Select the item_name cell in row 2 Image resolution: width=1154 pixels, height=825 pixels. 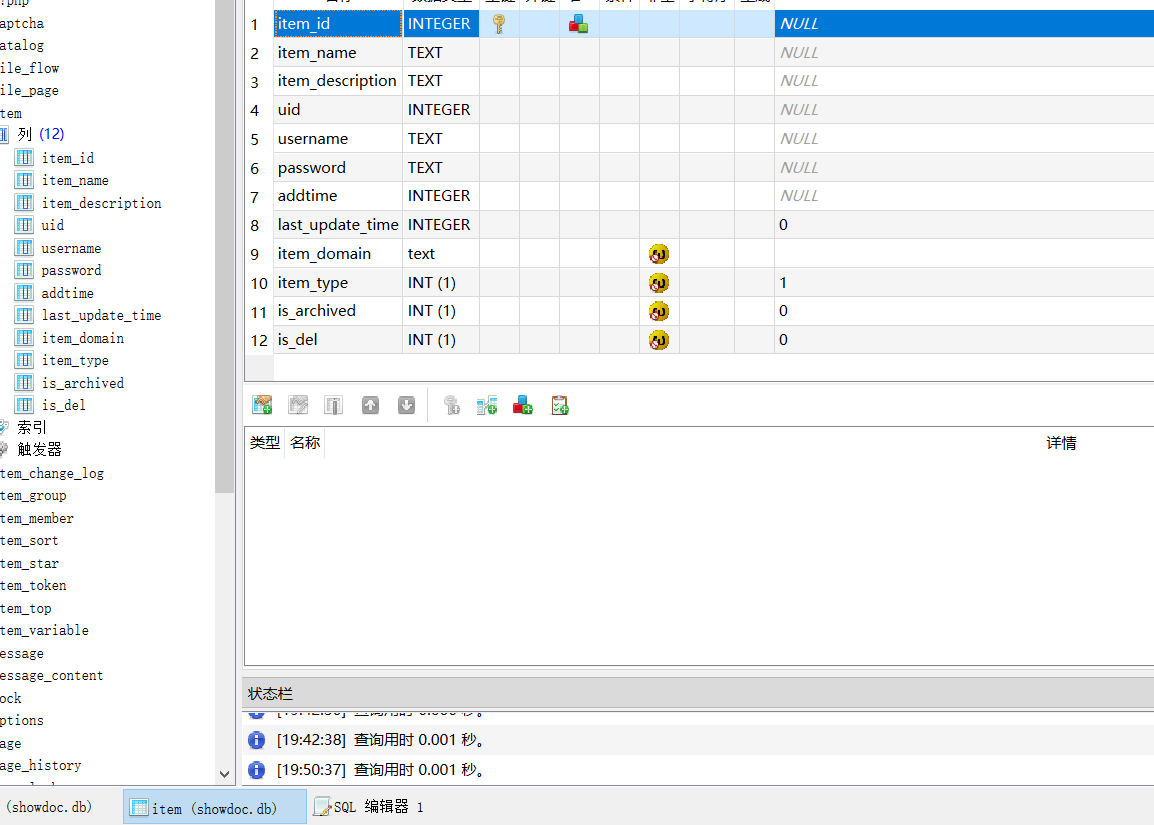[338, 52]
